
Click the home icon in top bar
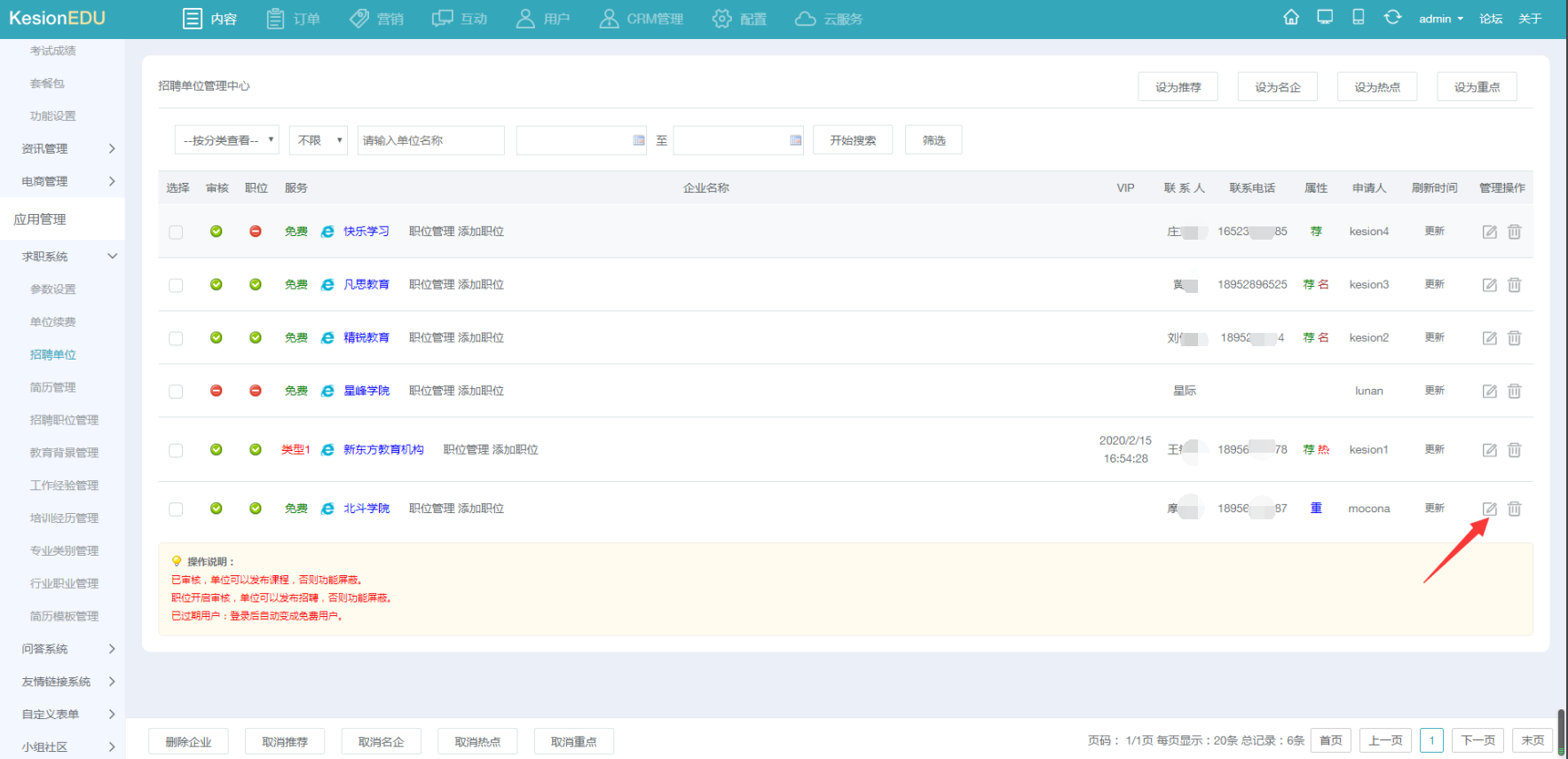(1291, 18)
